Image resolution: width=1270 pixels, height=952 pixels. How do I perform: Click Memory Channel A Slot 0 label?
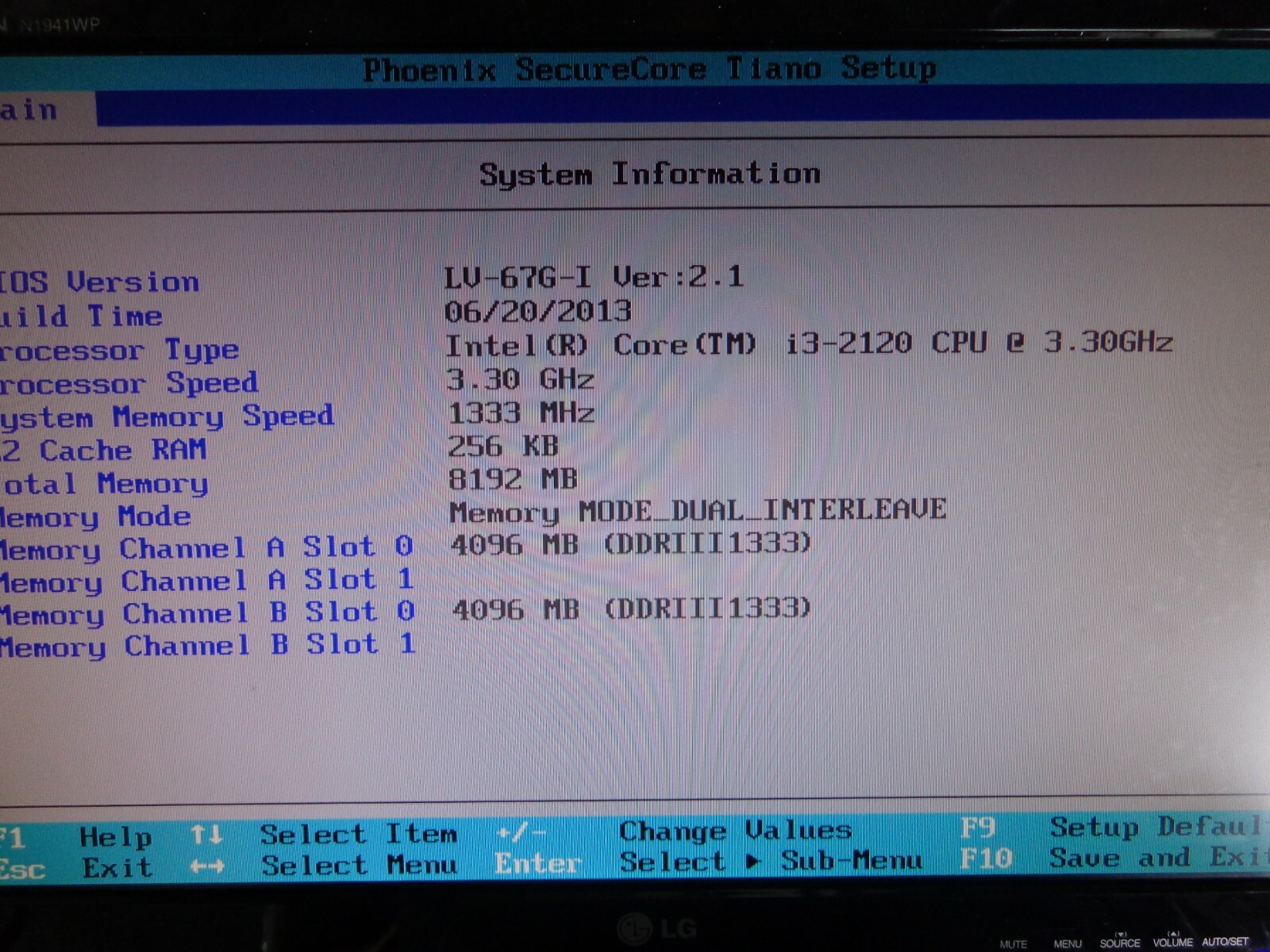point(206,547)
